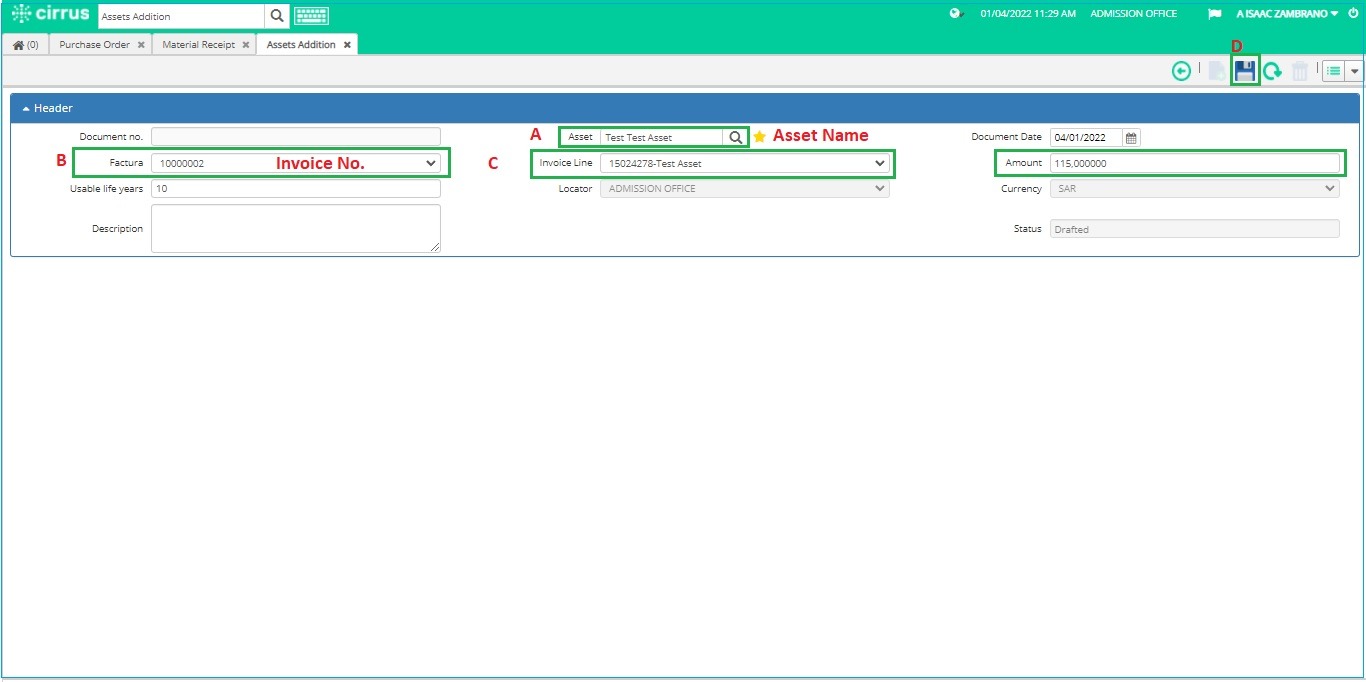
Task: Open the dropdown arrow beside list view
Action: click(1355, 71)
